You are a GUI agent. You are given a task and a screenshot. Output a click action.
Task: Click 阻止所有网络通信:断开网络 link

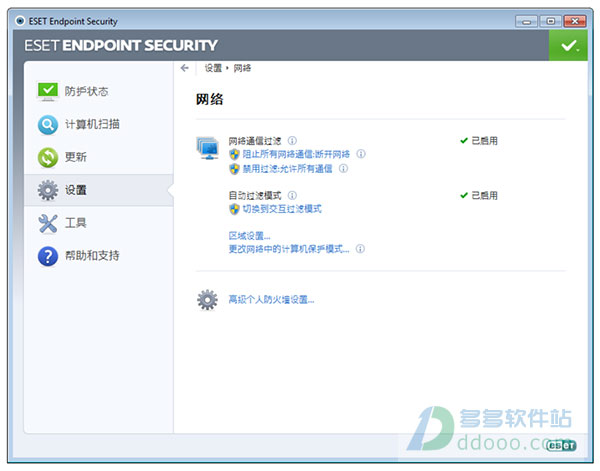pos(296,154)
